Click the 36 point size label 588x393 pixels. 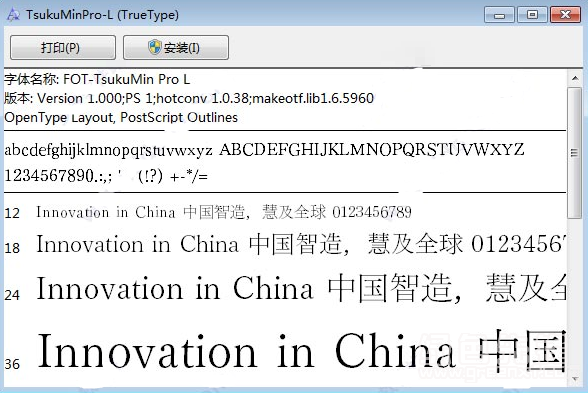click(12, 364)
